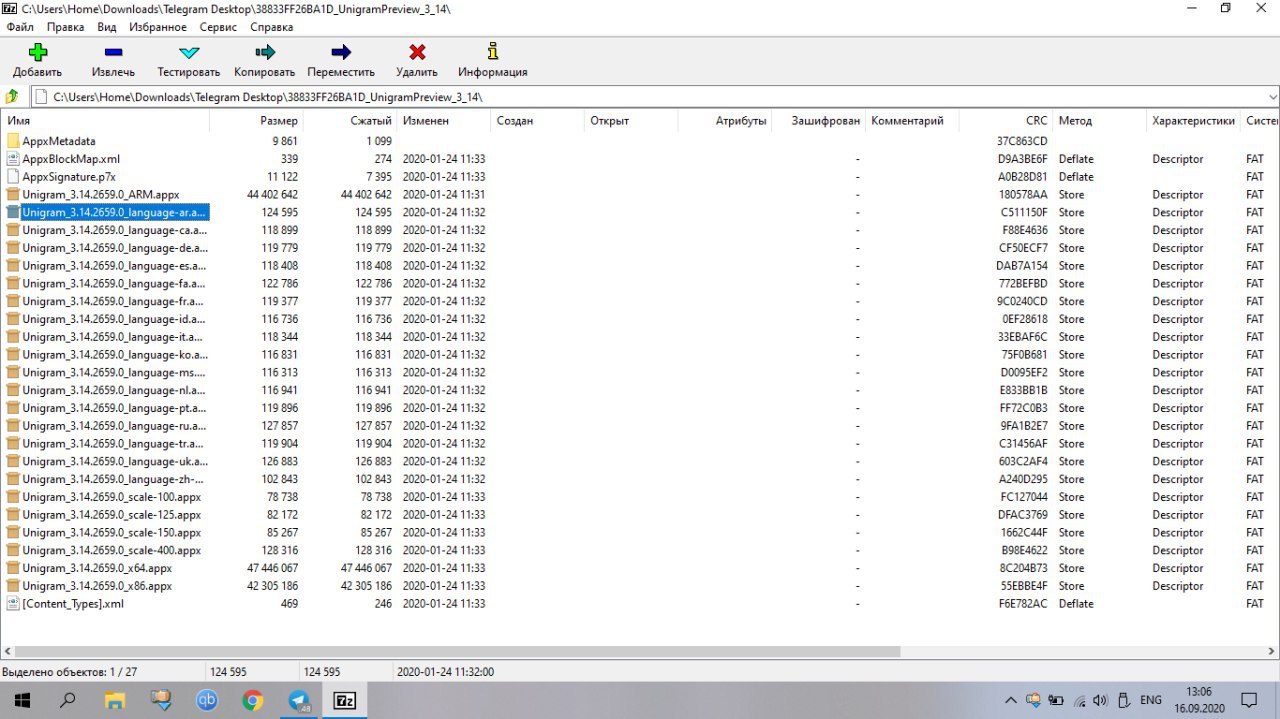The image size is (1280, 719).
Task: Go up one folder with the up-arrow icon
Action: tap(12, 97)
